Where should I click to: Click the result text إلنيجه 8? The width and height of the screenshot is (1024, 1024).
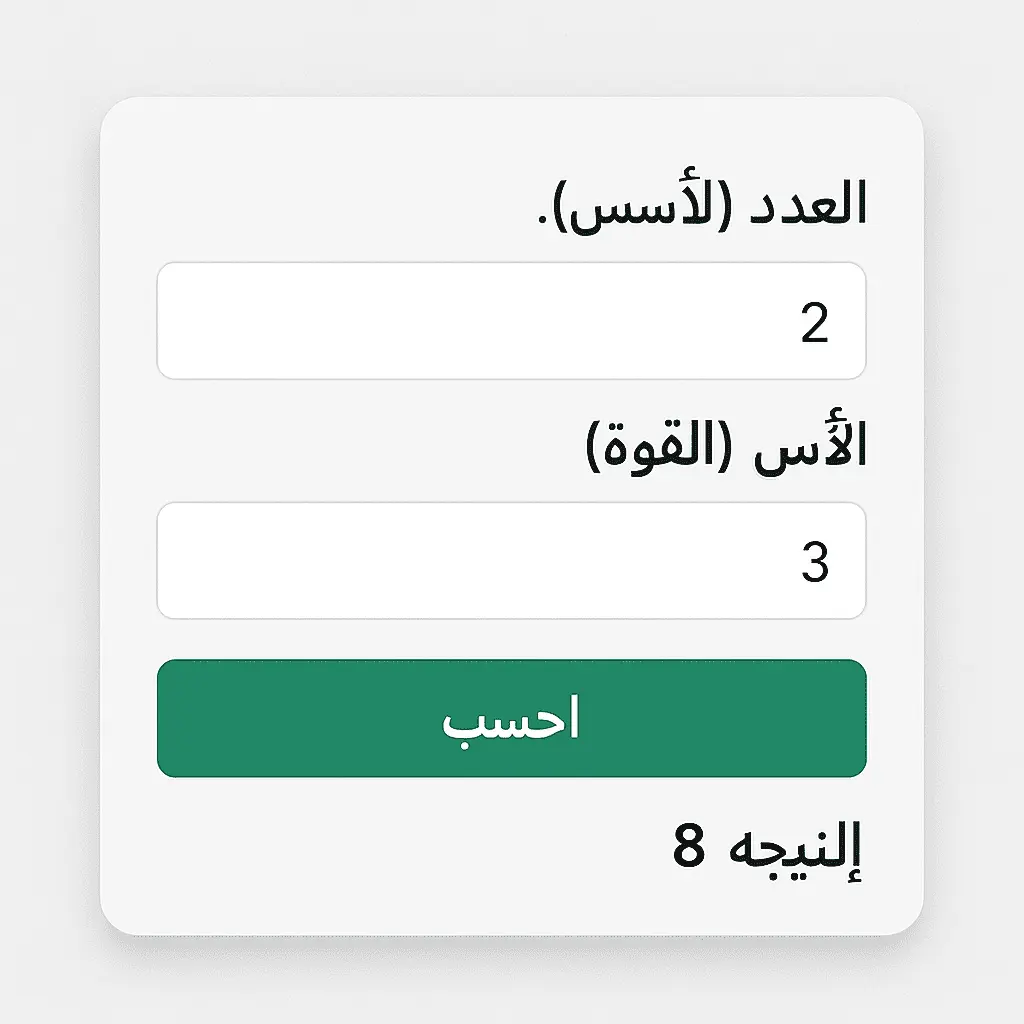[x=770, y=848]
